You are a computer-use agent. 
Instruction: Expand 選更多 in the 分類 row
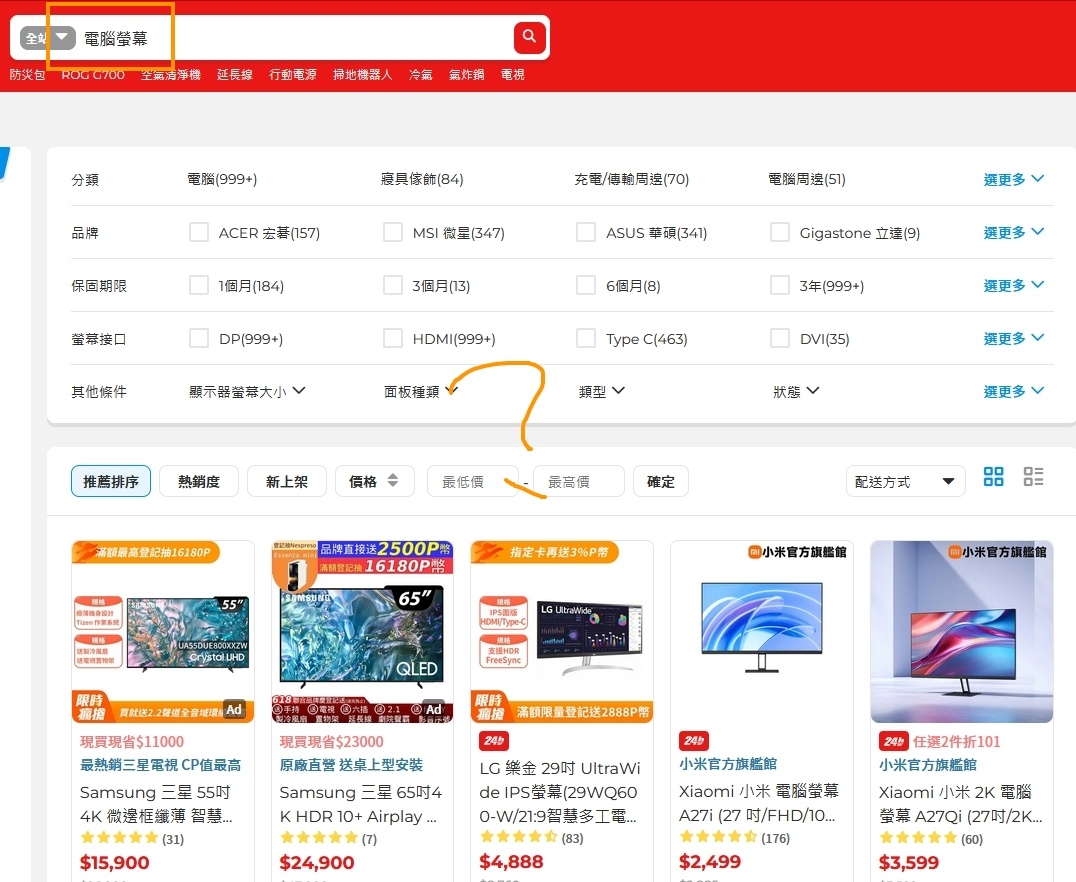coord(1014,179)
